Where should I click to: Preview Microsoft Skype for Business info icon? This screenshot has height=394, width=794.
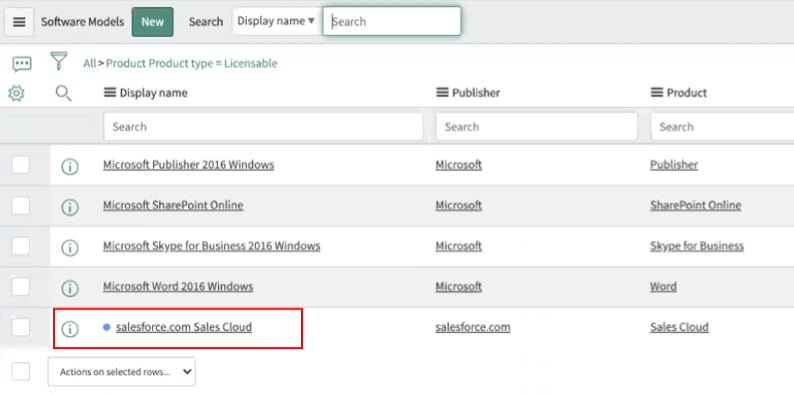coord(70,248)
